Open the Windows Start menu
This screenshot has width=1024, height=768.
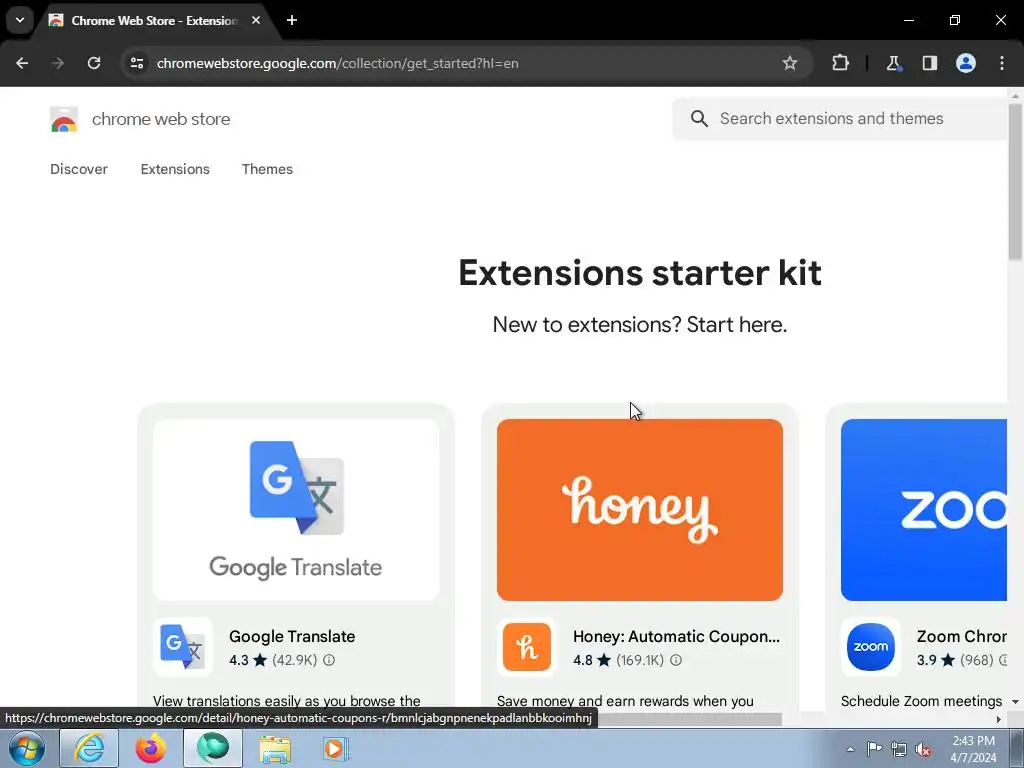26,748
